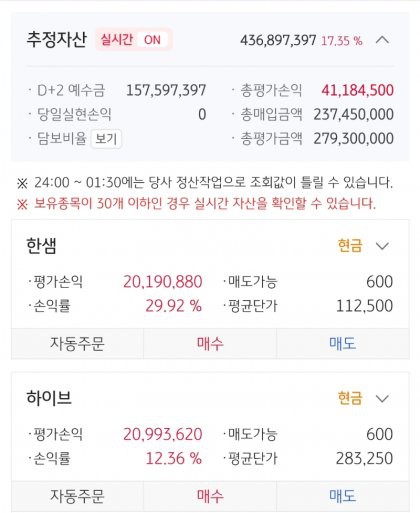Viewport: 420px width, 513px height.
Task: Open 담보비율 보기 button
Action: tap(106, 139)
